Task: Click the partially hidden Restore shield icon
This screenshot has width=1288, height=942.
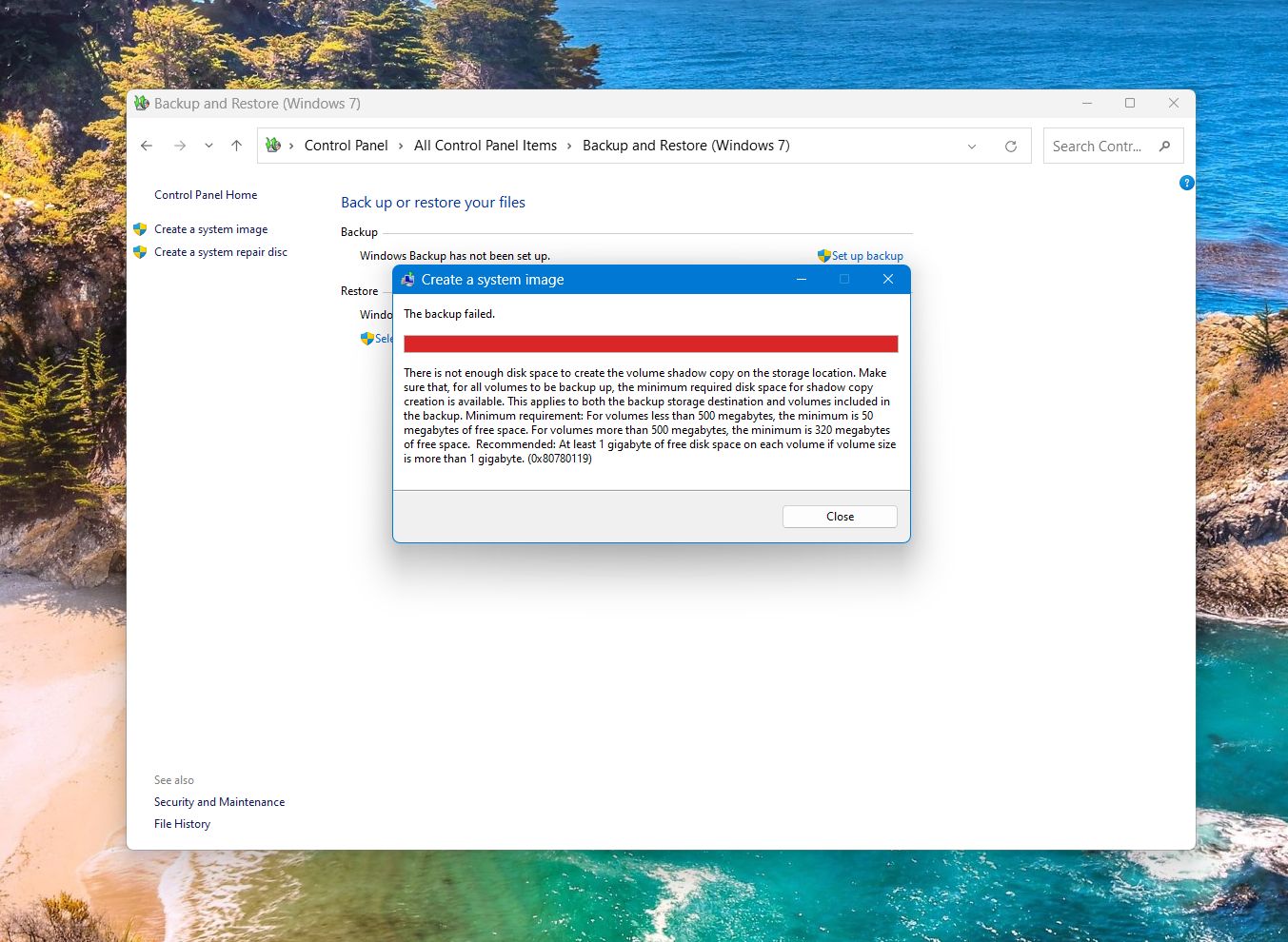Action: [x=367, y=339]
